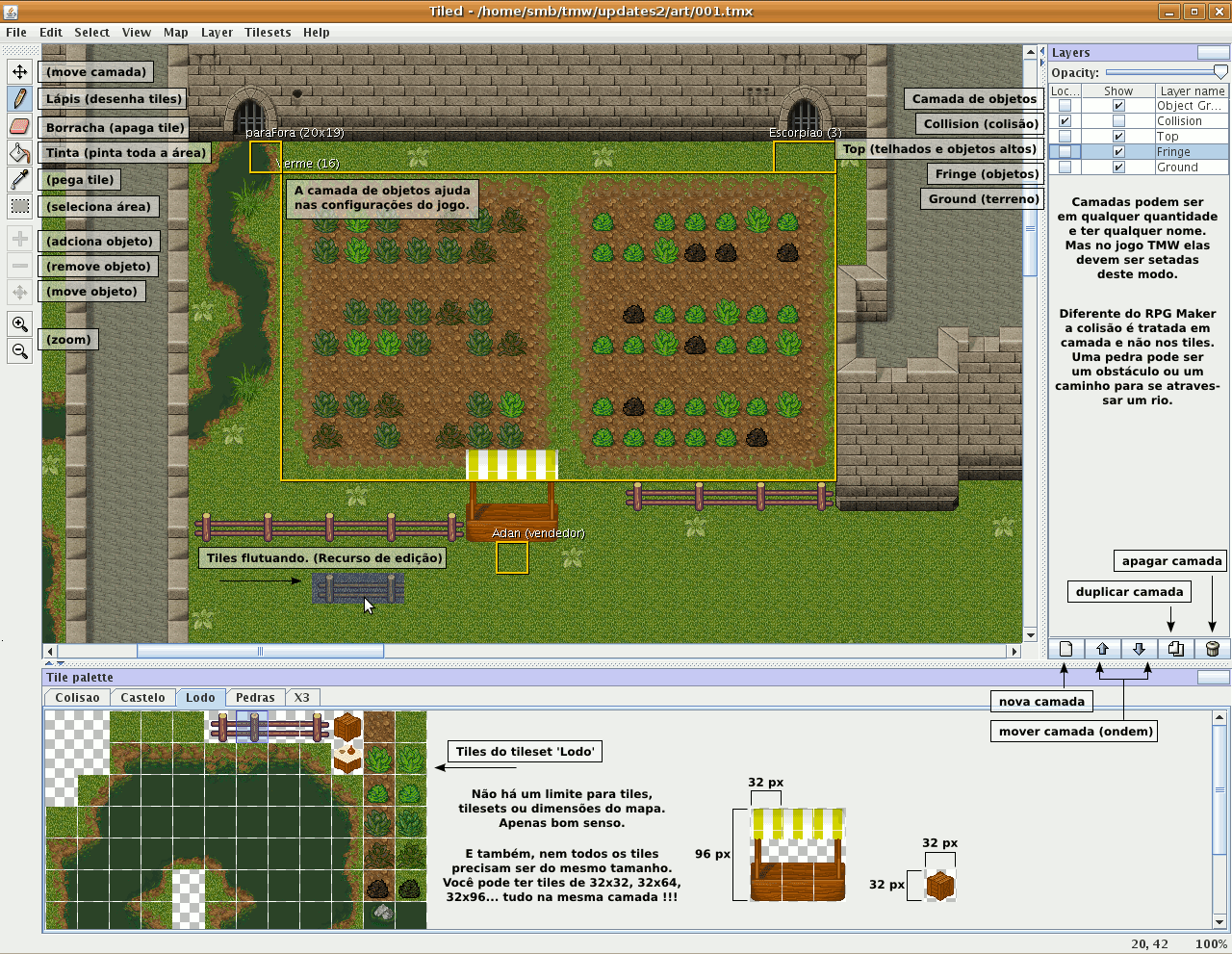Move the layer up with the up-arrow button
The image size is (1232, 954).
pos(1103,648)
